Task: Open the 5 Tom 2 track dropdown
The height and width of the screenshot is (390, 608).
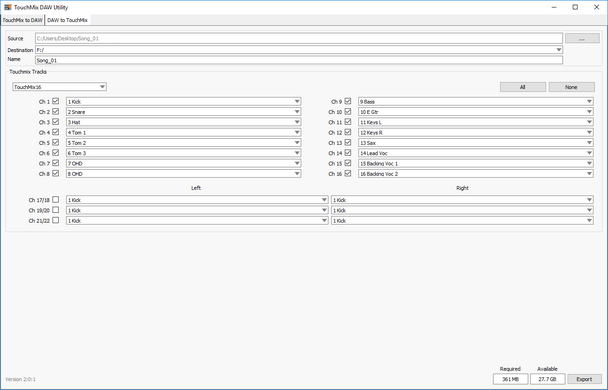Action: (x=183, y=143)
